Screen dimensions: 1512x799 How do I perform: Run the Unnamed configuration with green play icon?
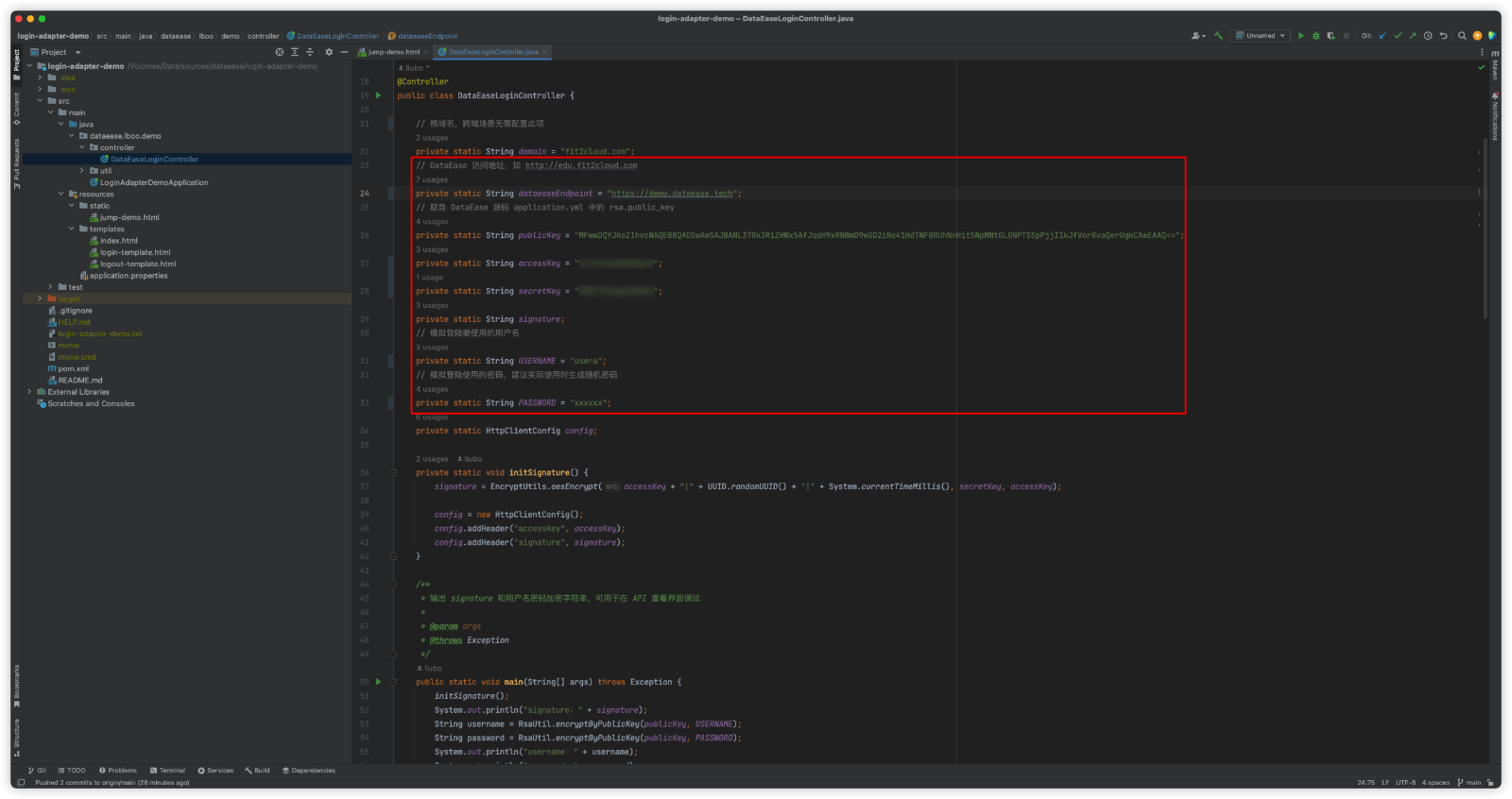(1300, 36)
